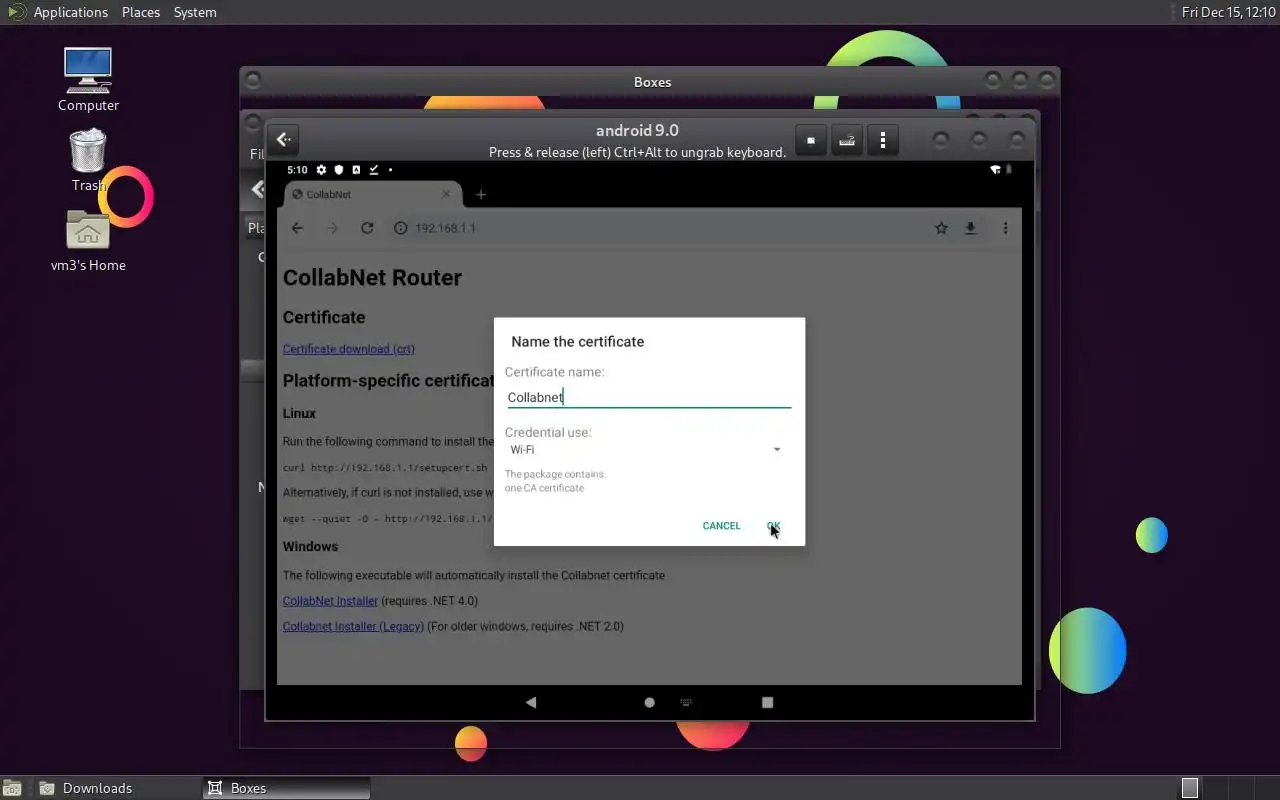Click the site info icon in address bar
1280x800 pixels.
(401, 228)
